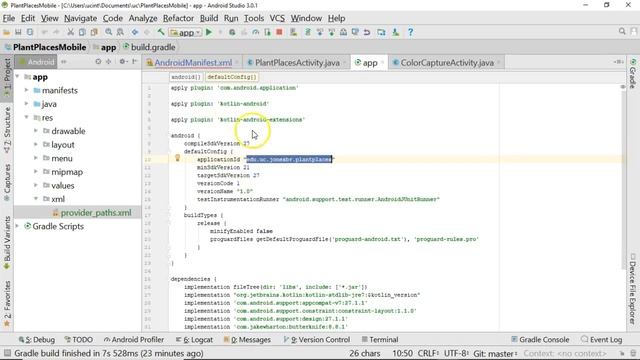Expand the layout folder
Image resolution: width=640 pixels, height=360 pixels.
tap(36, 144)
